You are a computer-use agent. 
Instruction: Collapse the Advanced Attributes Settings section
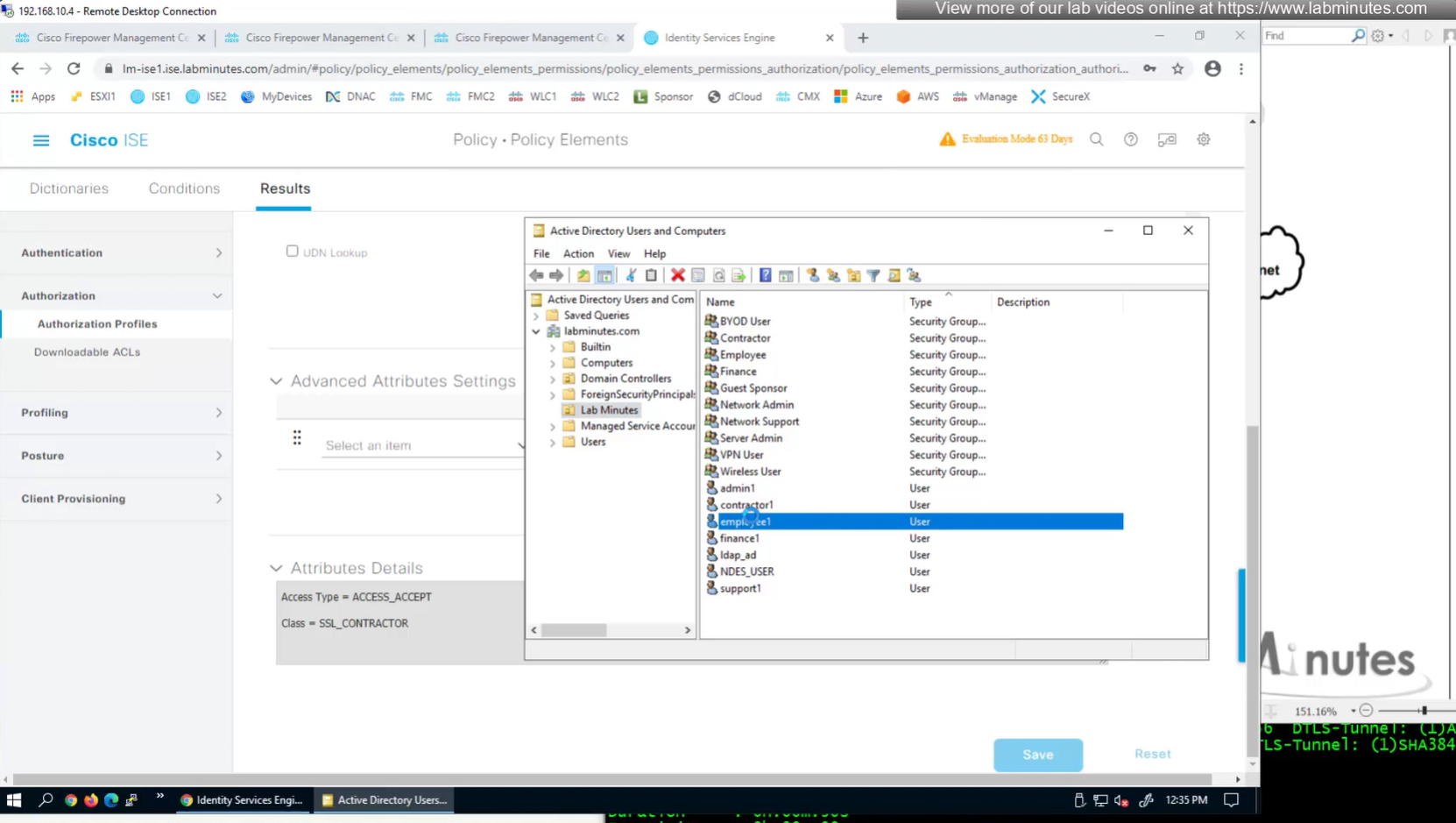276,381
